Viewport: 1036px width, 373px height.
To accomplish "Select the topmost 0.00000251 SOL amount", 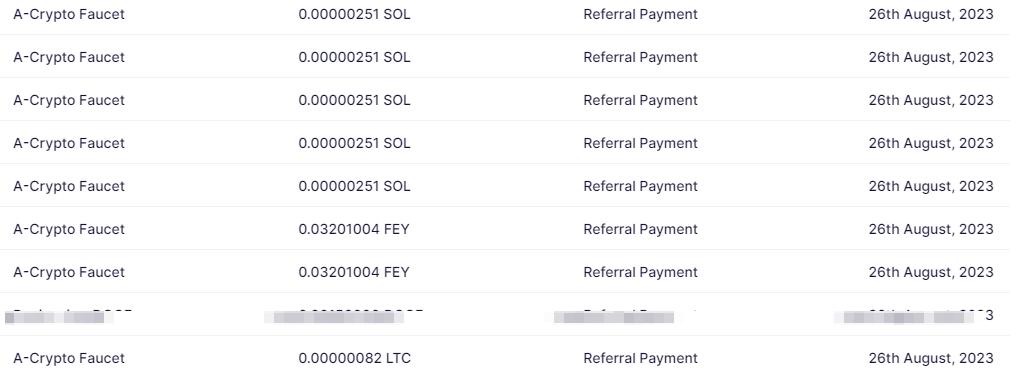I will [x=354, y=15].
